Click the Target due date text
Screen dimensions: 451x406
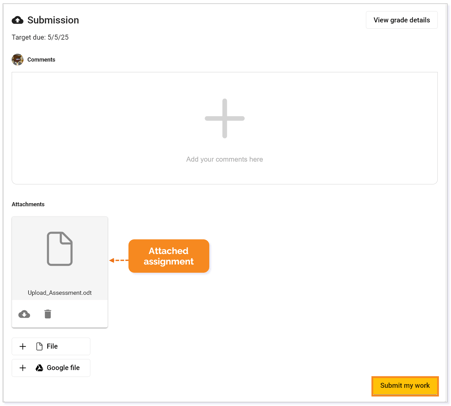click(40, 37)
